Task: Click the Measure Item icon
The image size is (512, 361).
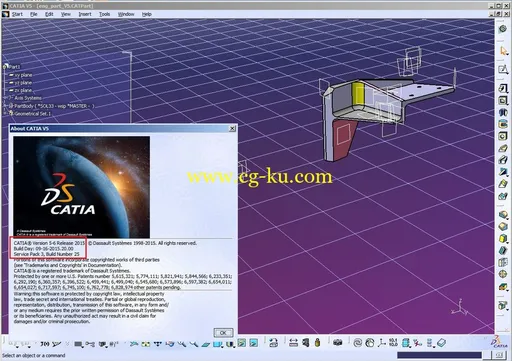Action: (305, 343)
